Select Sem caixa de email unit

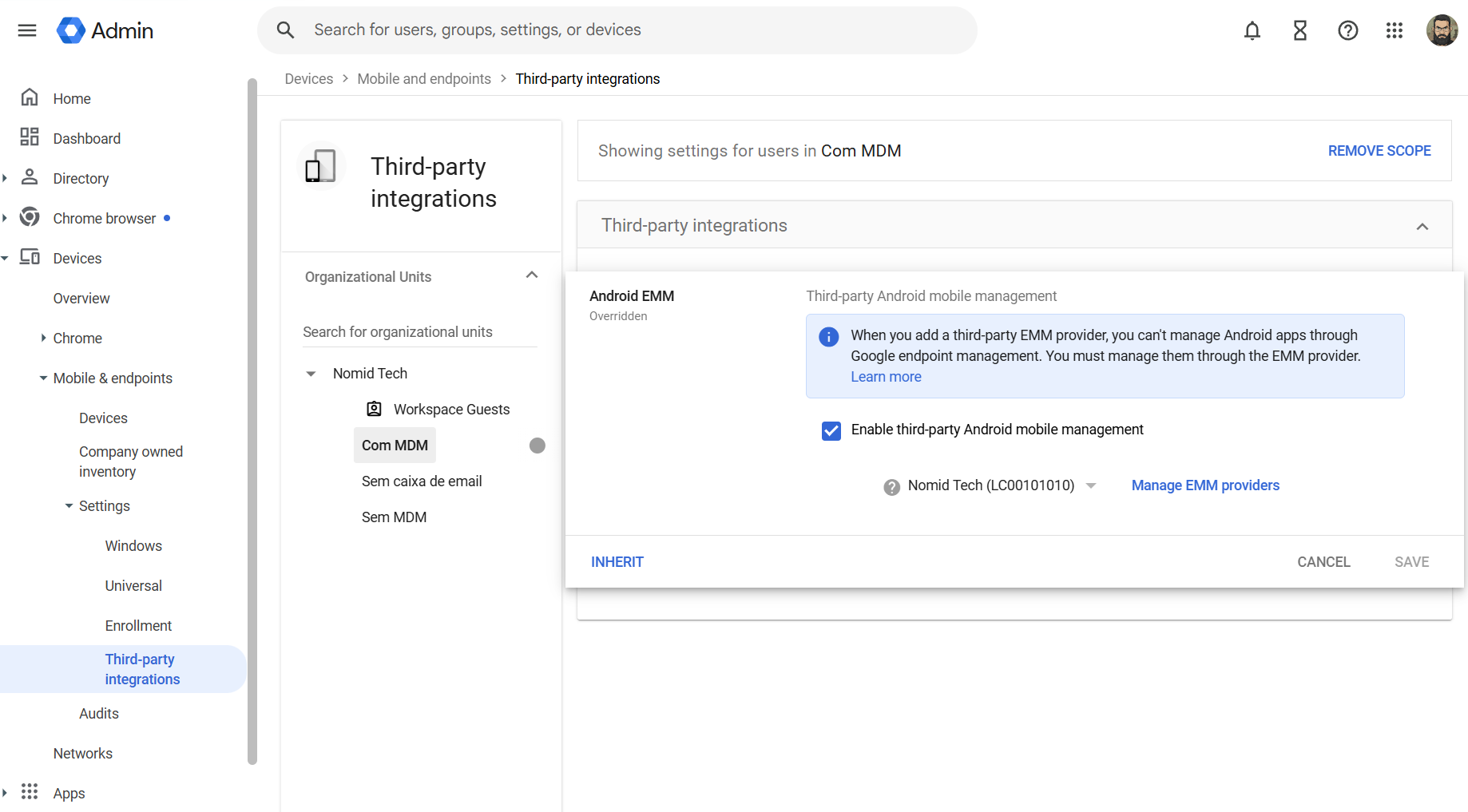pyautogui.click(x=422, y=481)
